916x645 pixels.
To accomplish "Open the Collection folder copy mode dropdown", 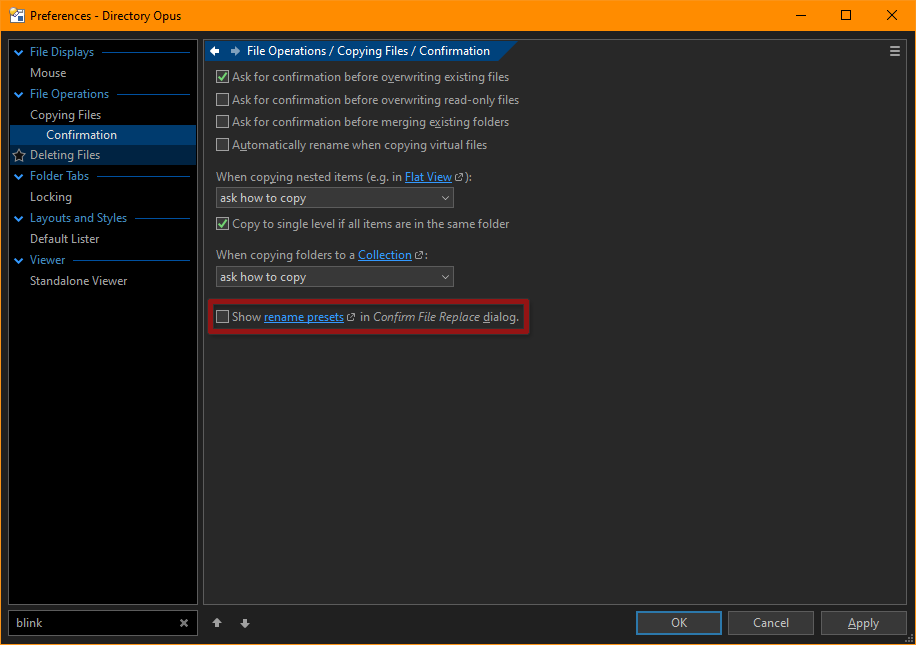I will [335, 277].
